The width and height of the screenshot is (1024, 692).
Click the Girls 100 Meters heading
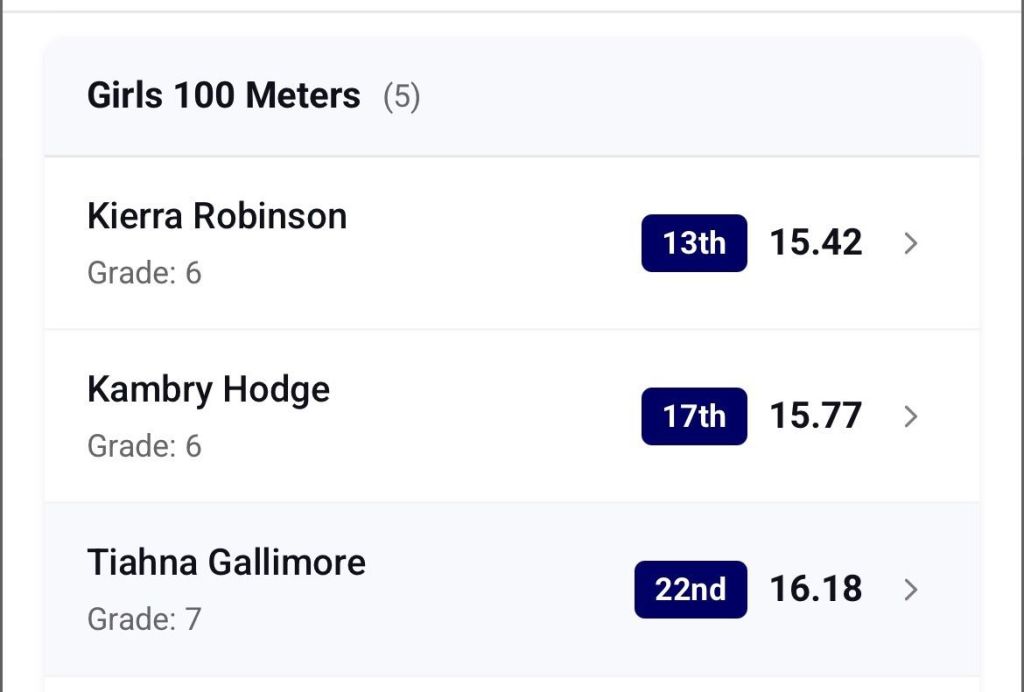223,96
